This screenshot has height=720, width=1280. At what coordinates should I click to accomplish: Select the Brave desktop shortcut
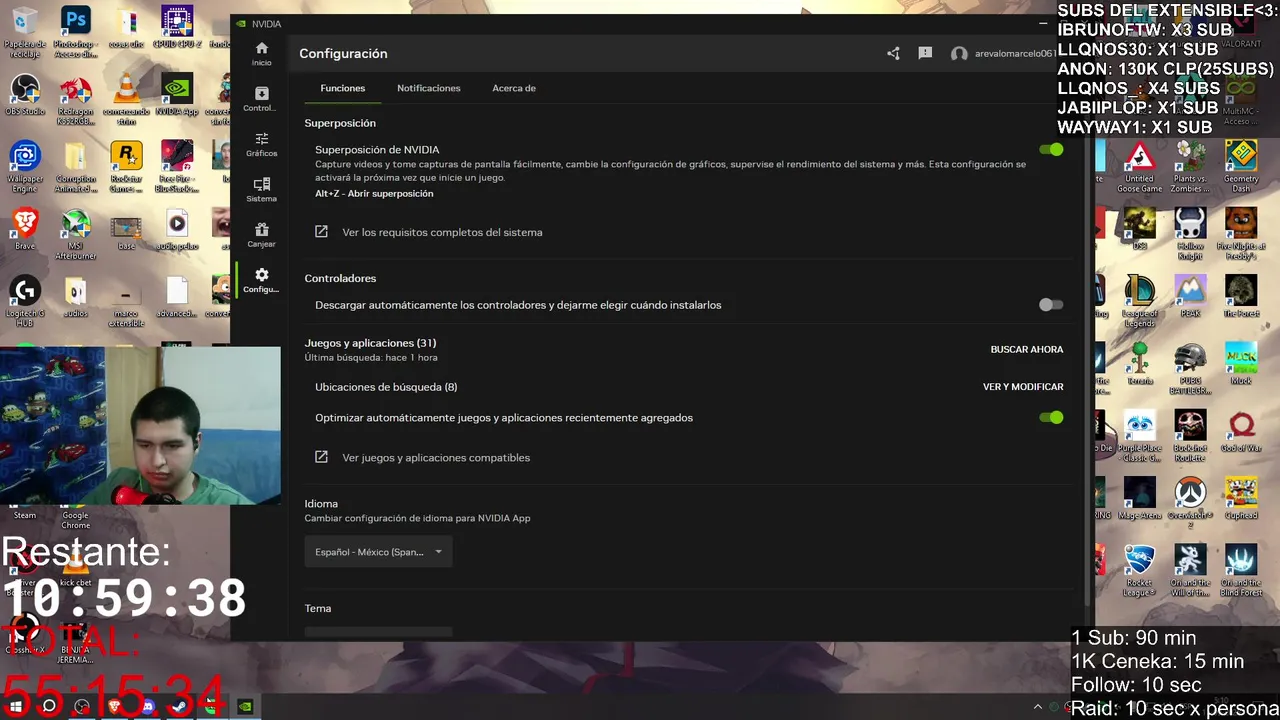pyautogui.click(x=24, y=230)
